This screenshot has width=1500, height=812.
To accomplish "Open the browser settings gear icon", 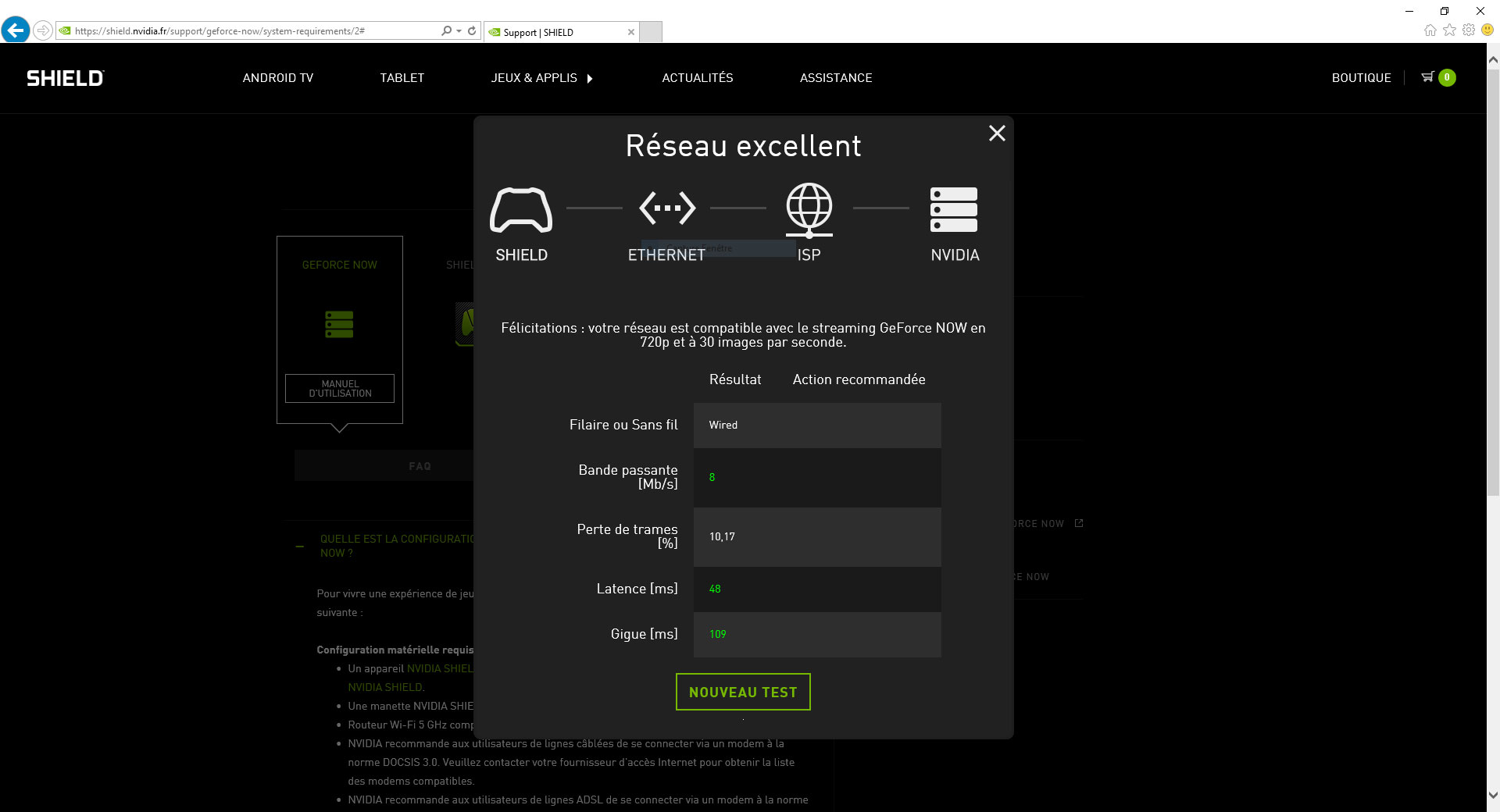I will click(x=1468, y=31).
